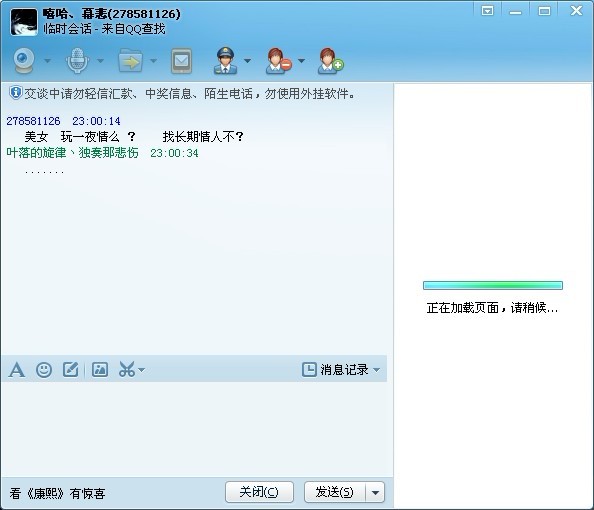Click the nickname 叶落的旋律、独奏那悲伤
Screen dimensions: 594x510
click(x=72, y=153)
